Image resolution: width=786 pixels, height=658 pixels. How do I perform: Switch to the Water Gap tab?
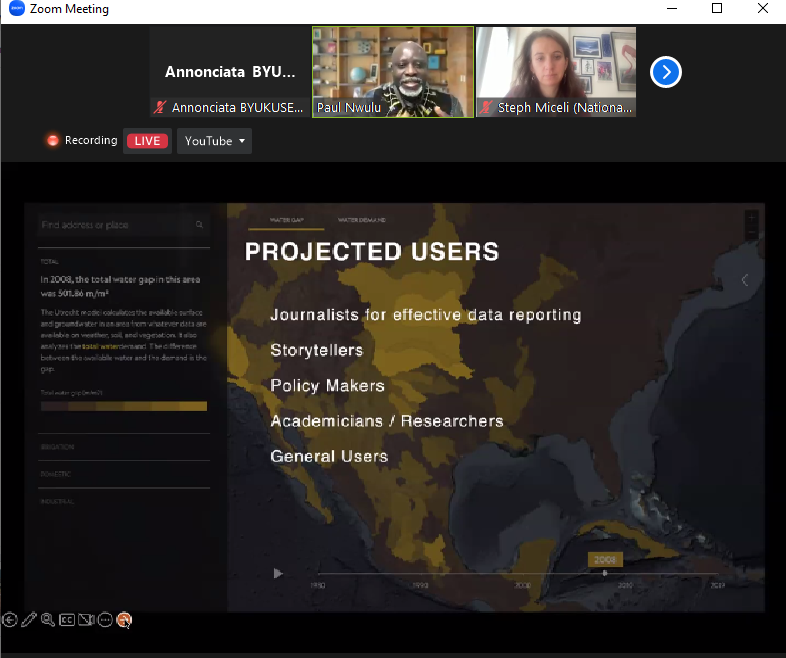coord(287,220)
